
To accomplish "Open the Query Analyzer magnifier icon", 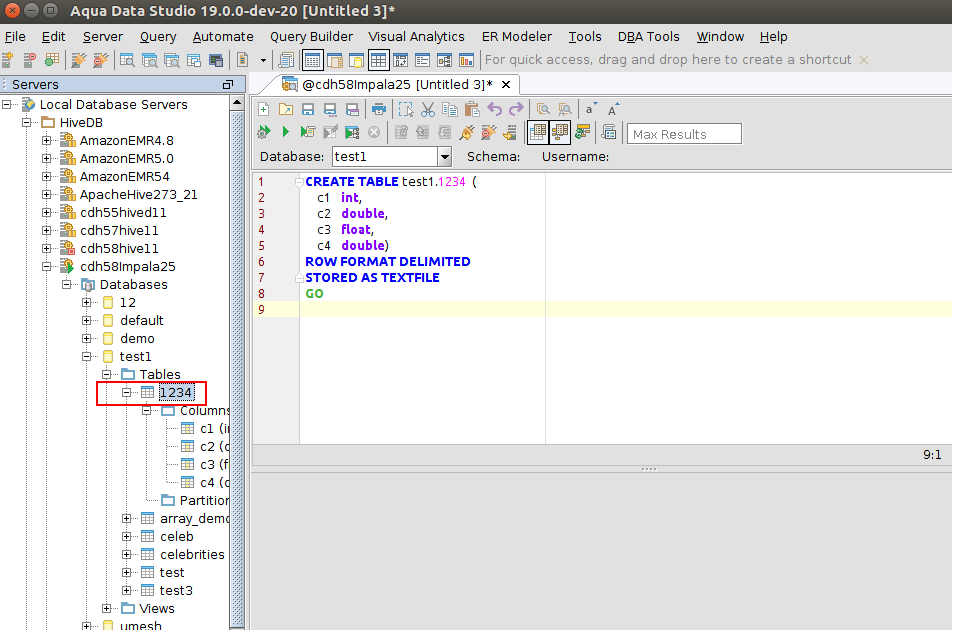I will 127,60.
